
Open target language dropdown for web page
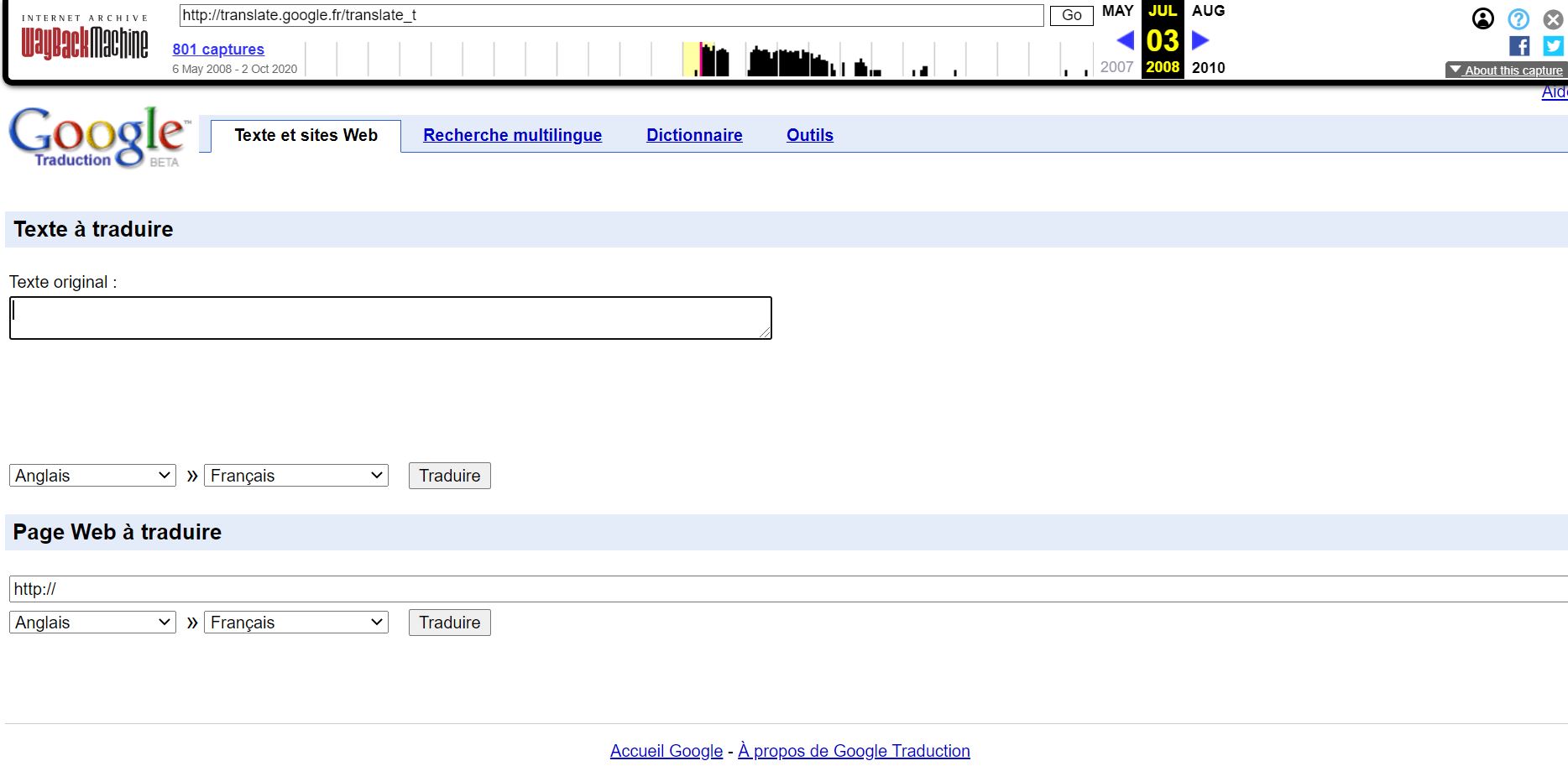[296, 623]
